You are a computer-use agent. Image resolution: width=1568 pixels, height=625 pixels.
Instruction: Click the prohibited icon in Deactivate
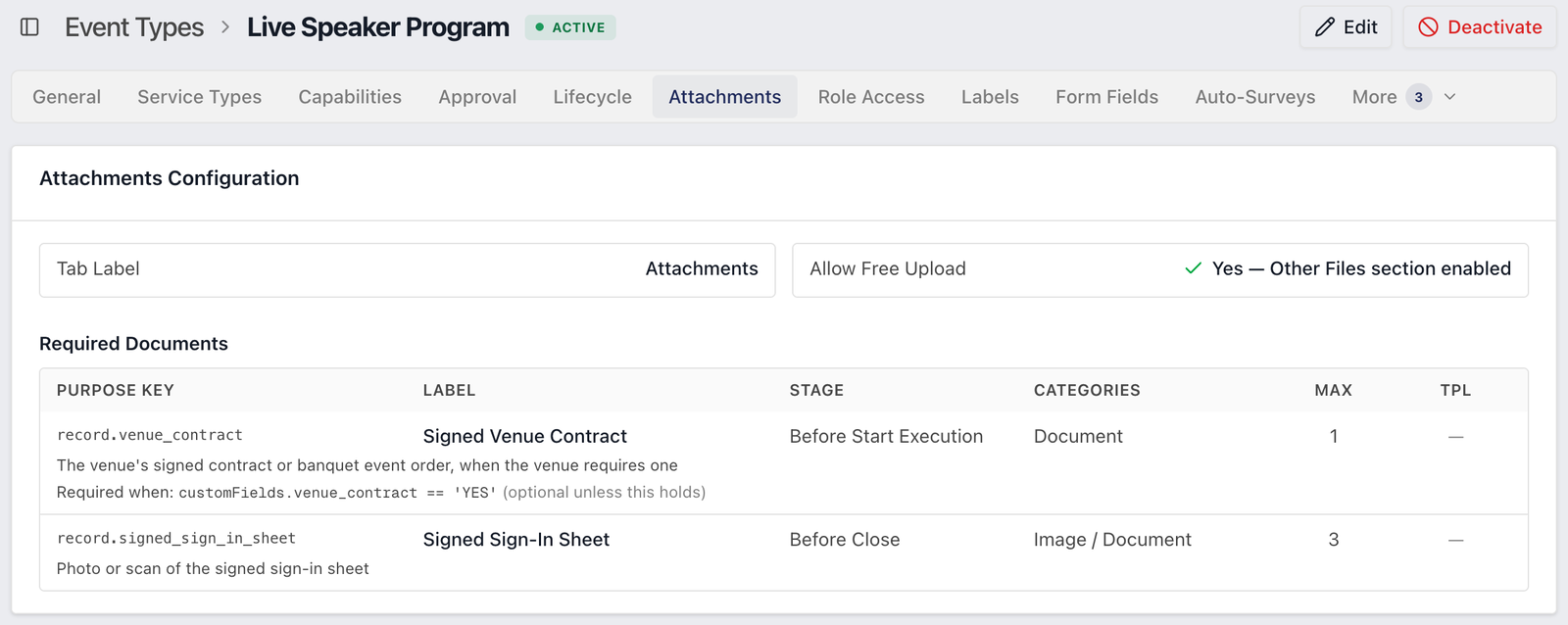pos(1429,27)
